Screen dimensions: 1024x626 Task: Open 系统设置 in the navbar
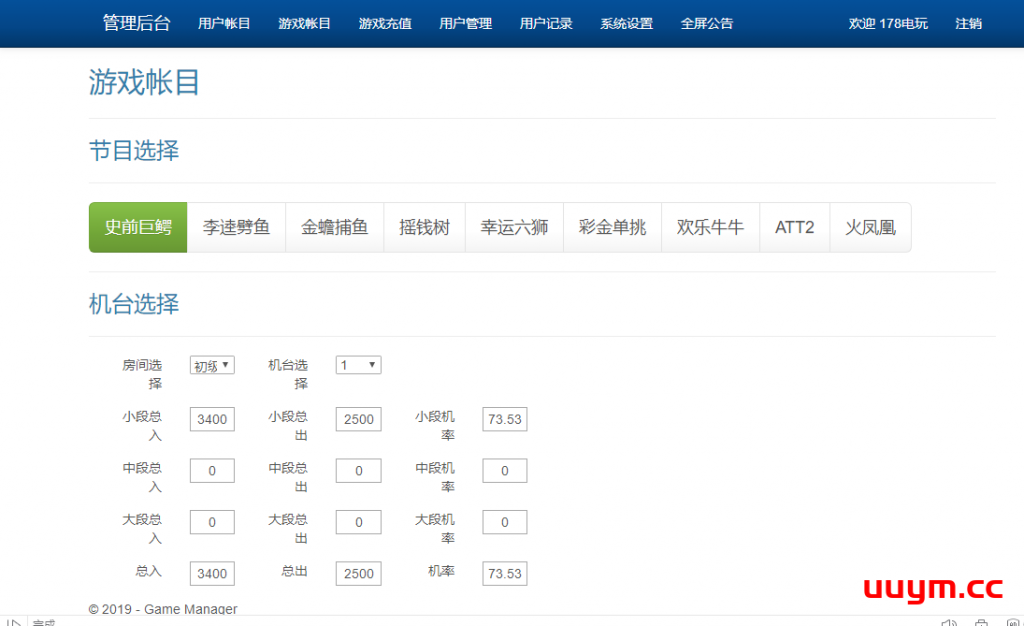pos(626,23)
